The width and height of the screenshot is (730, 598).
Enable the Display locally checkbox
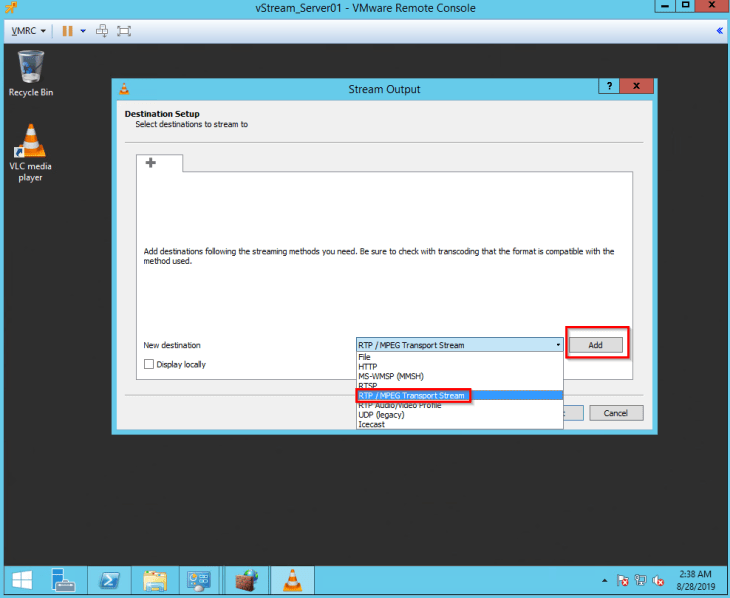point(149,364)
